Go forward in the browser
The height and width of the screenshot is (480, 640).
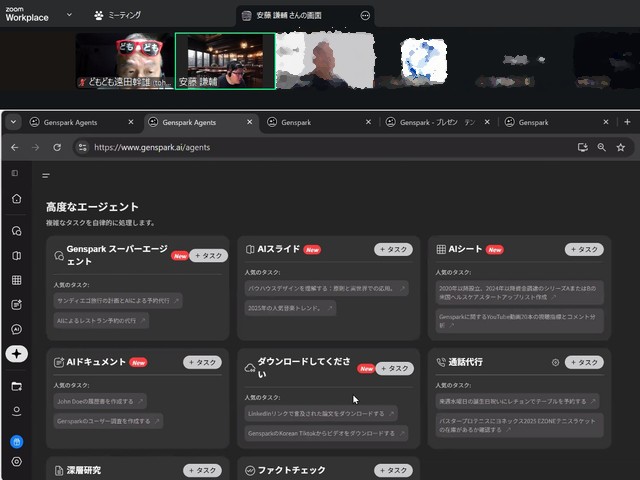tap(36, 147)
